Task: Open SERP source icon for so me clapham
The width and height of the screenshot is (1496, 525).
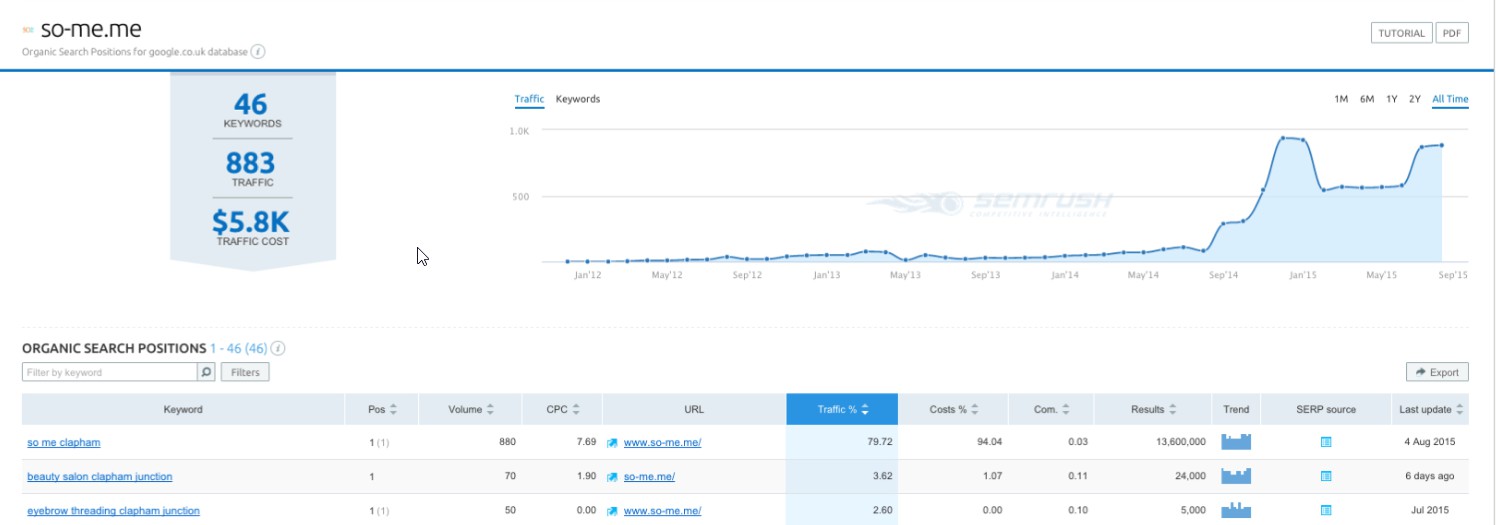Action: coord(1326,442)
